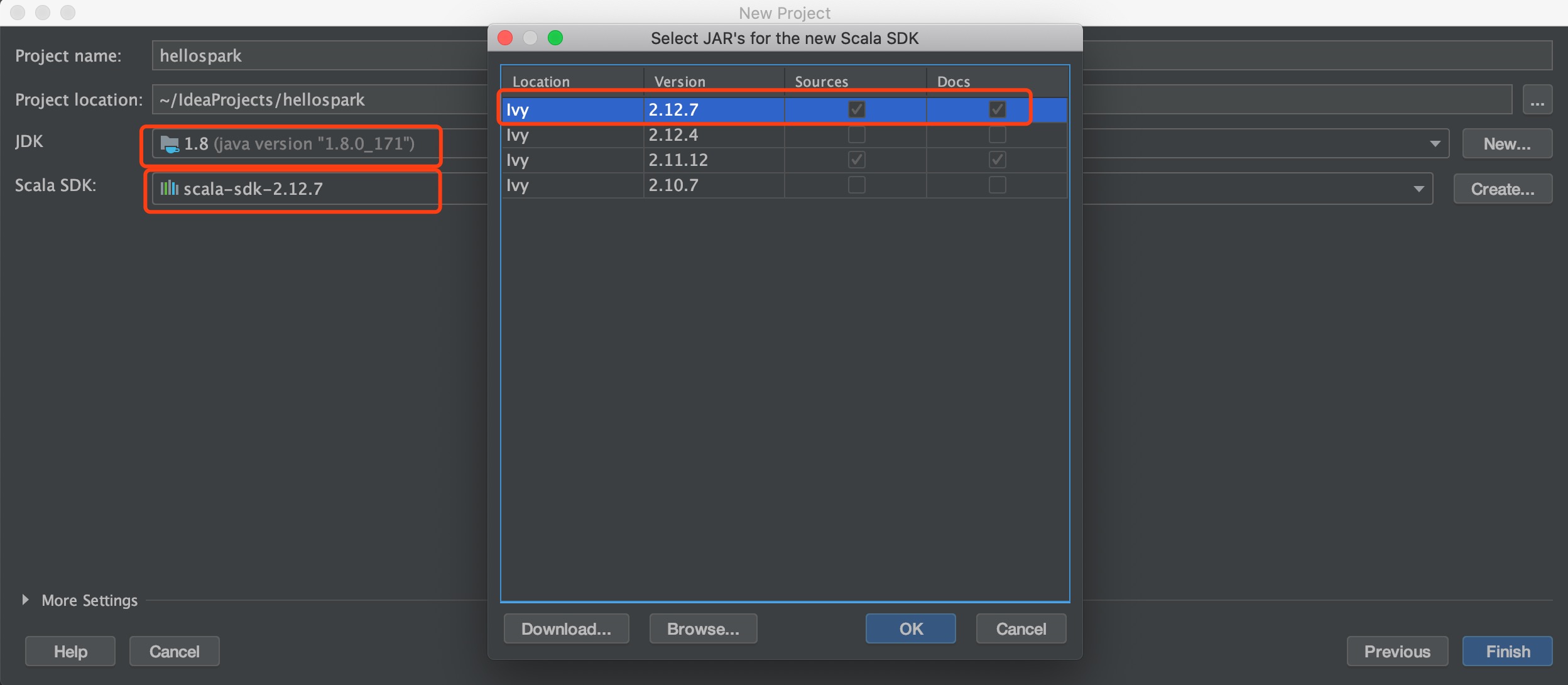Toggle Docs checkbox for version 2.12.7
Screen dimensions: 1568x685
coord(997,109)
